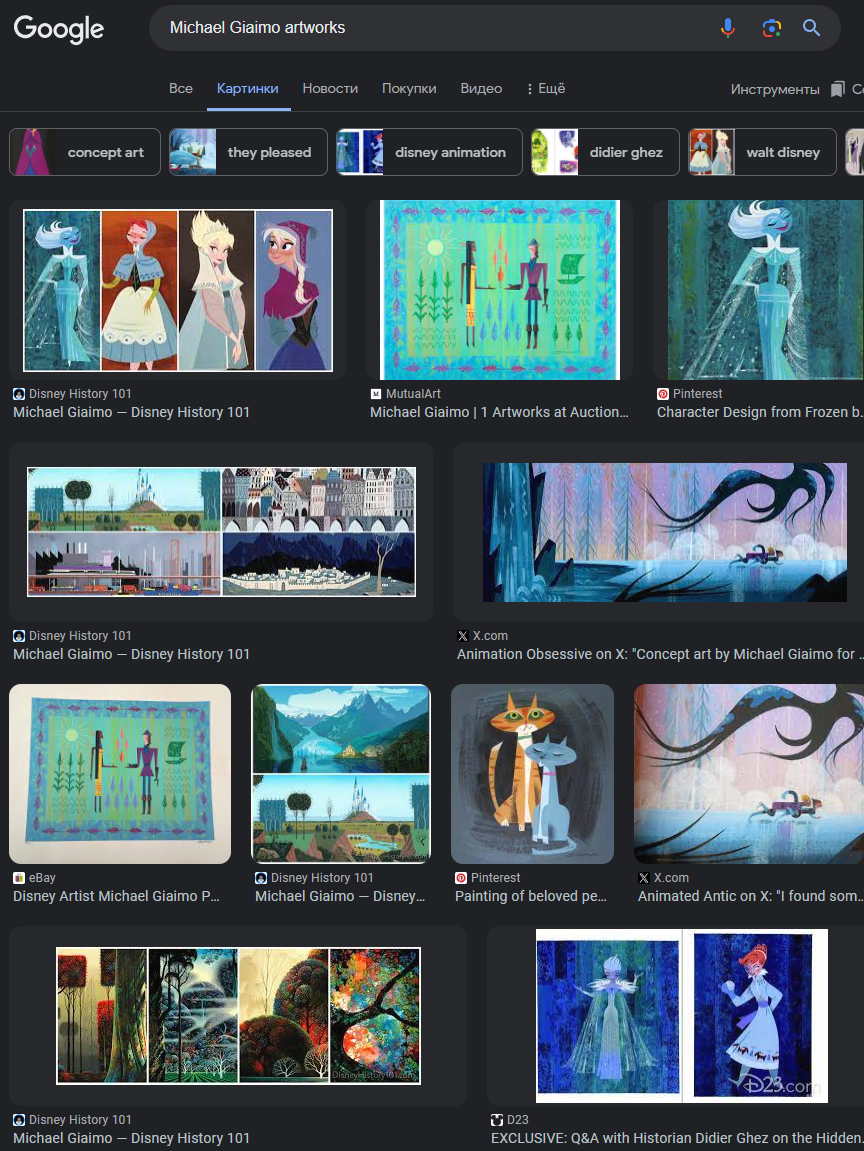Apply disney animation filter chip
864x1151 pixels.
[x=429, y=152]
